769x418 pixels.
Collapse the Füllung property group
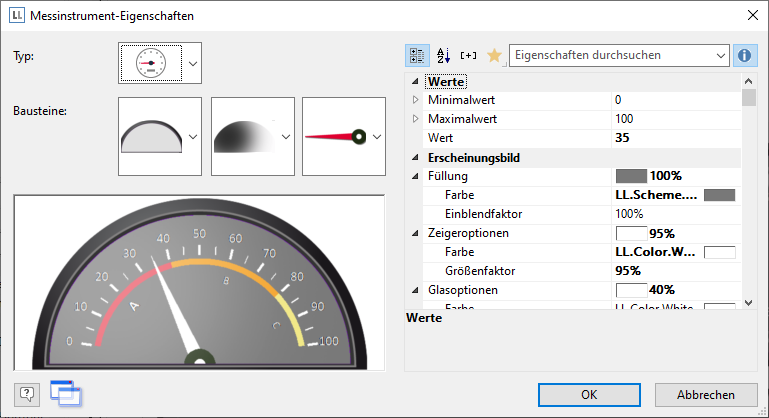(x=416, y=176)
